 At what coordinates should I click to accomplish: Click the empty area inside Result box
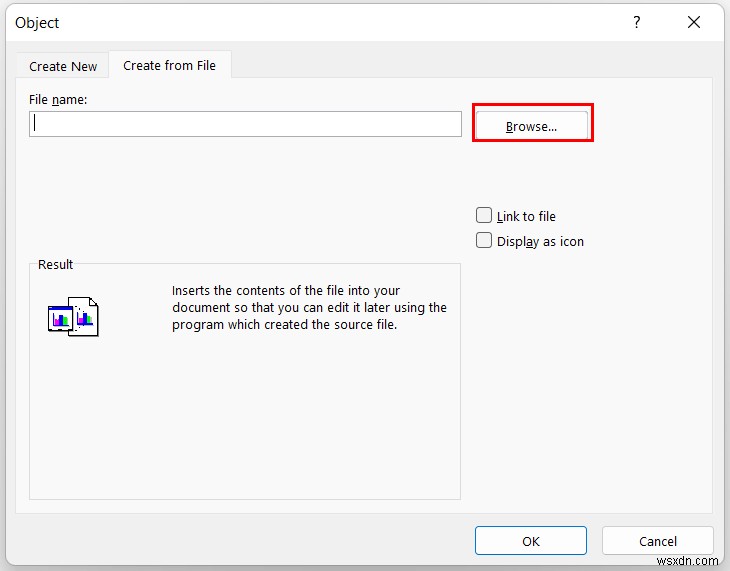245,420
